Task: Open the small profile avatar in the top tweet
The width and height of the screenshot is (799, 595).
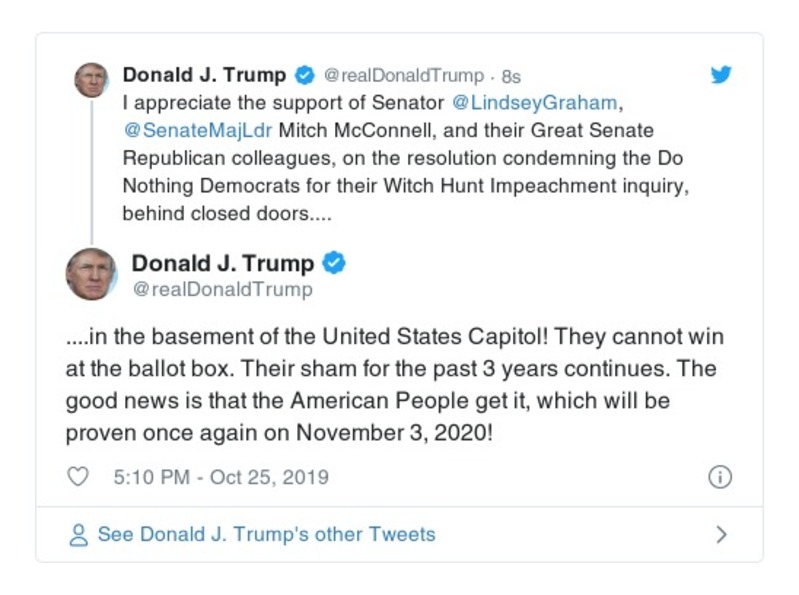Action: [x=91, y=80]
